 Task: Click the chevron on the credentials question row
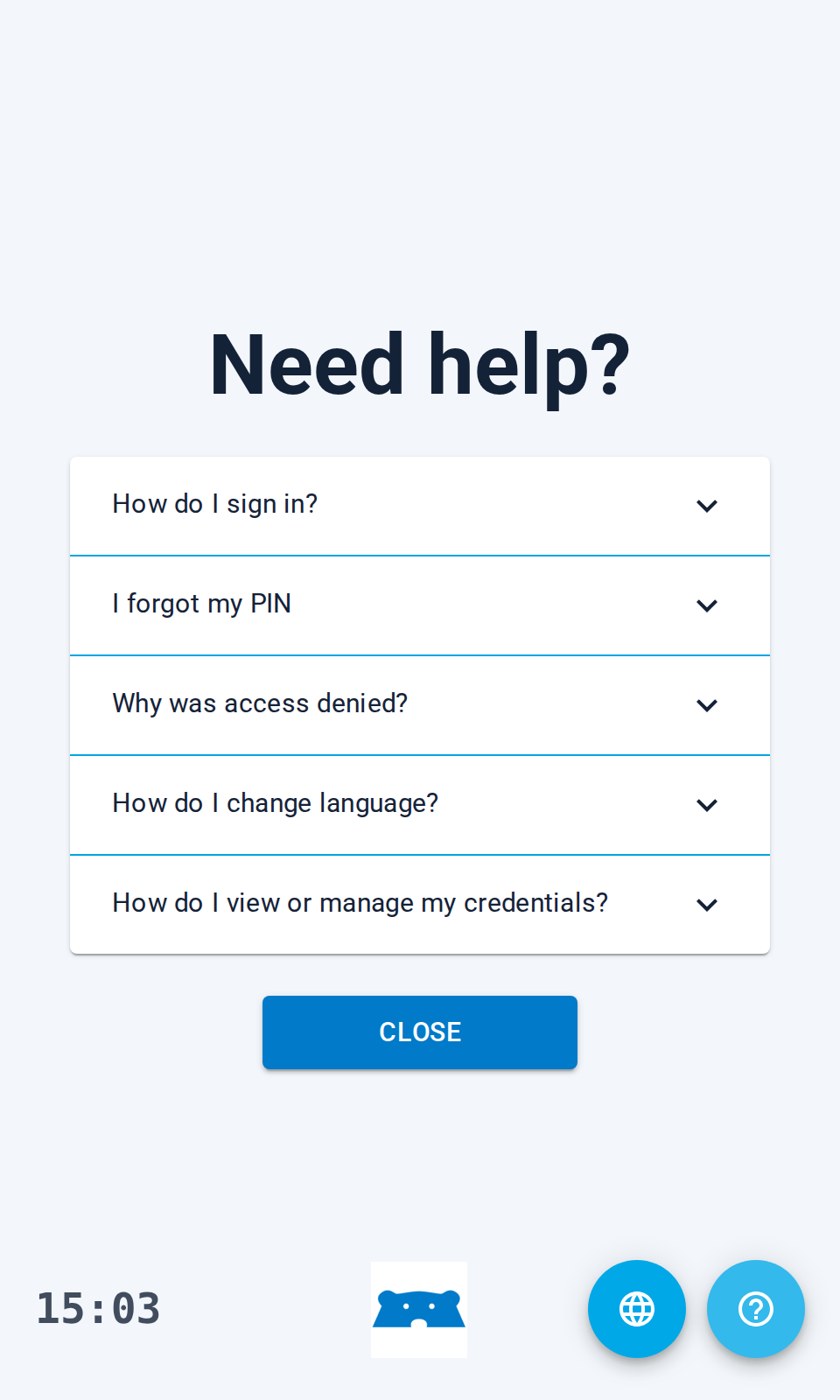707,905
